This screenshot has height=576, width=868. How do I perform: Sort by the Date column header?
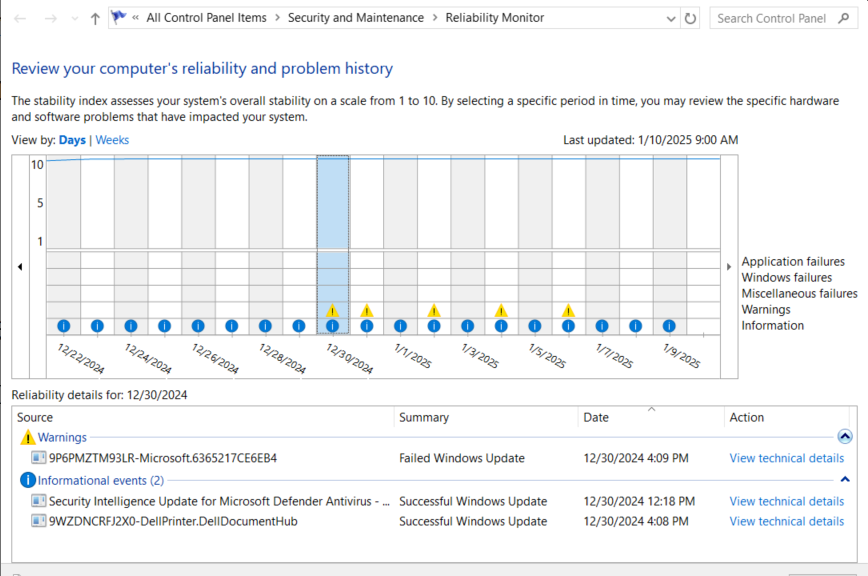click(651, 417)
